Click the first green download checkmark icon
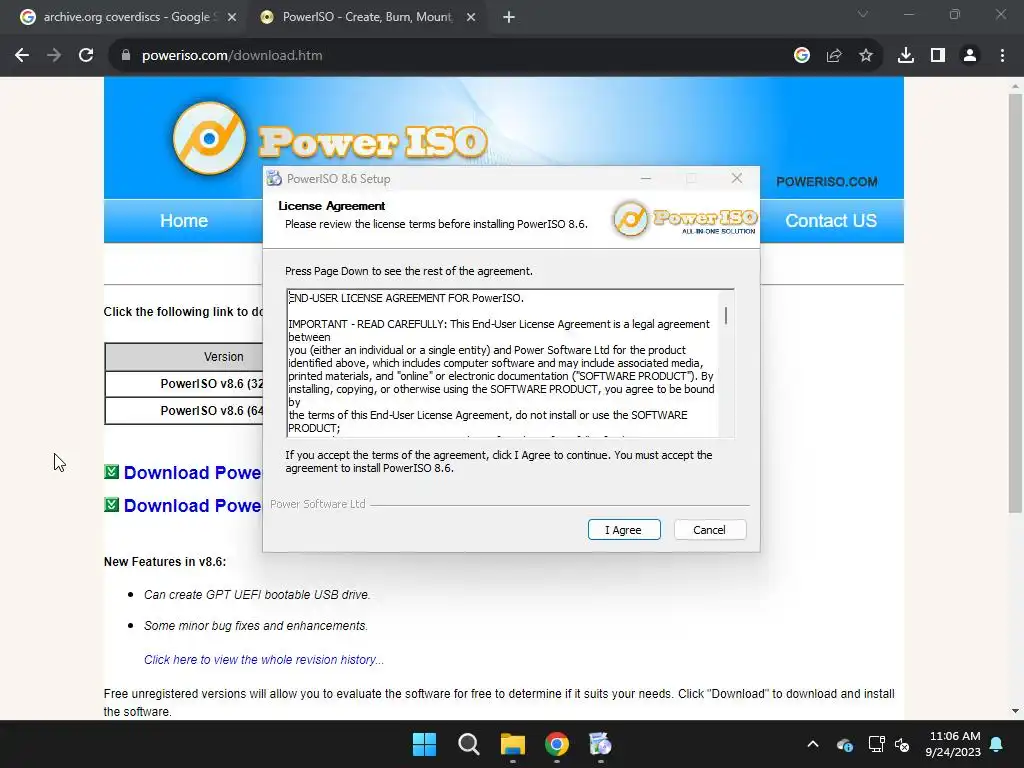1024x768 pixels. click(x=112, y=472)
